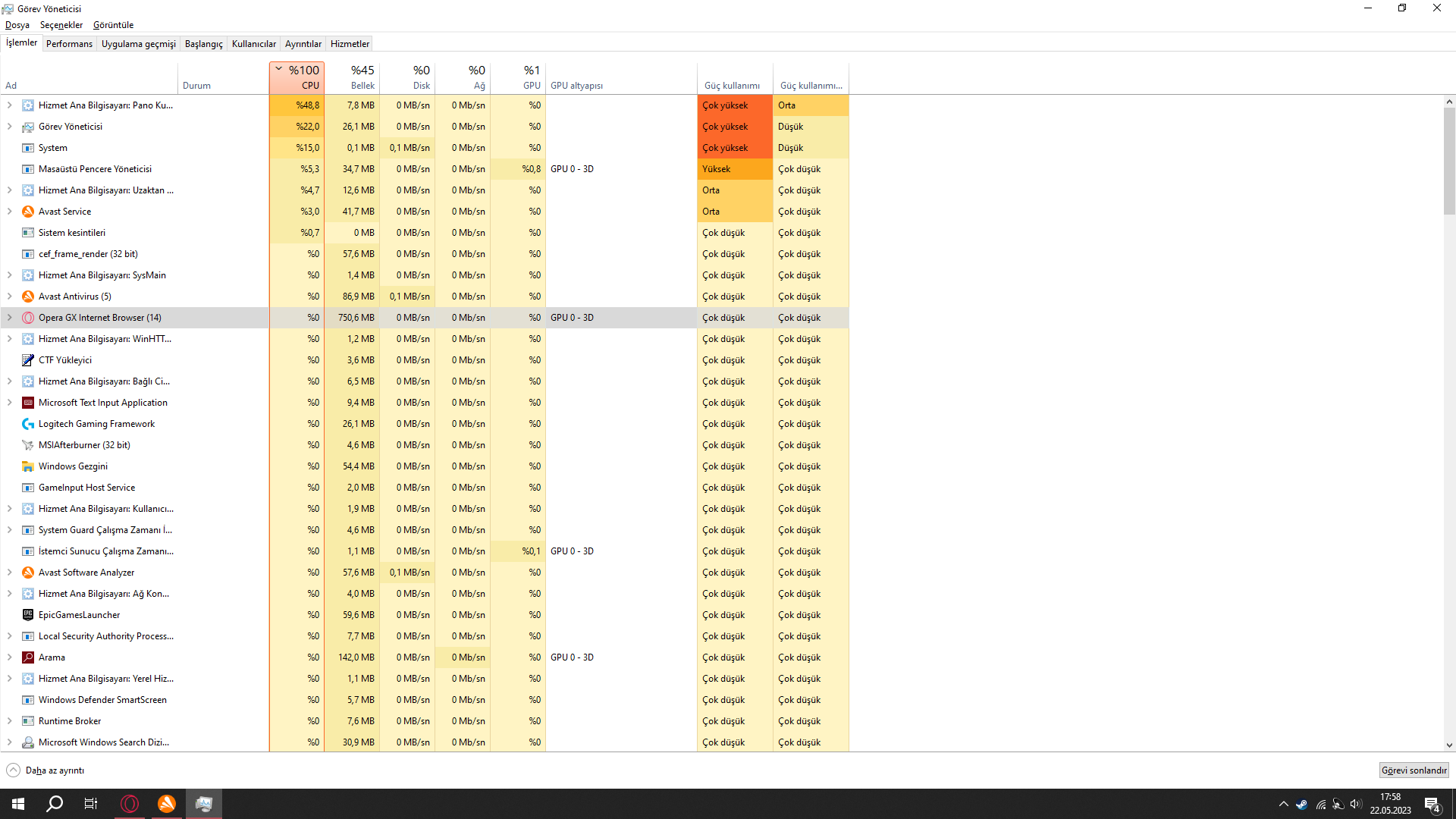The image size is (1456, 819).
Task: Expand the Avast Service process group
Action: point(10,212)
